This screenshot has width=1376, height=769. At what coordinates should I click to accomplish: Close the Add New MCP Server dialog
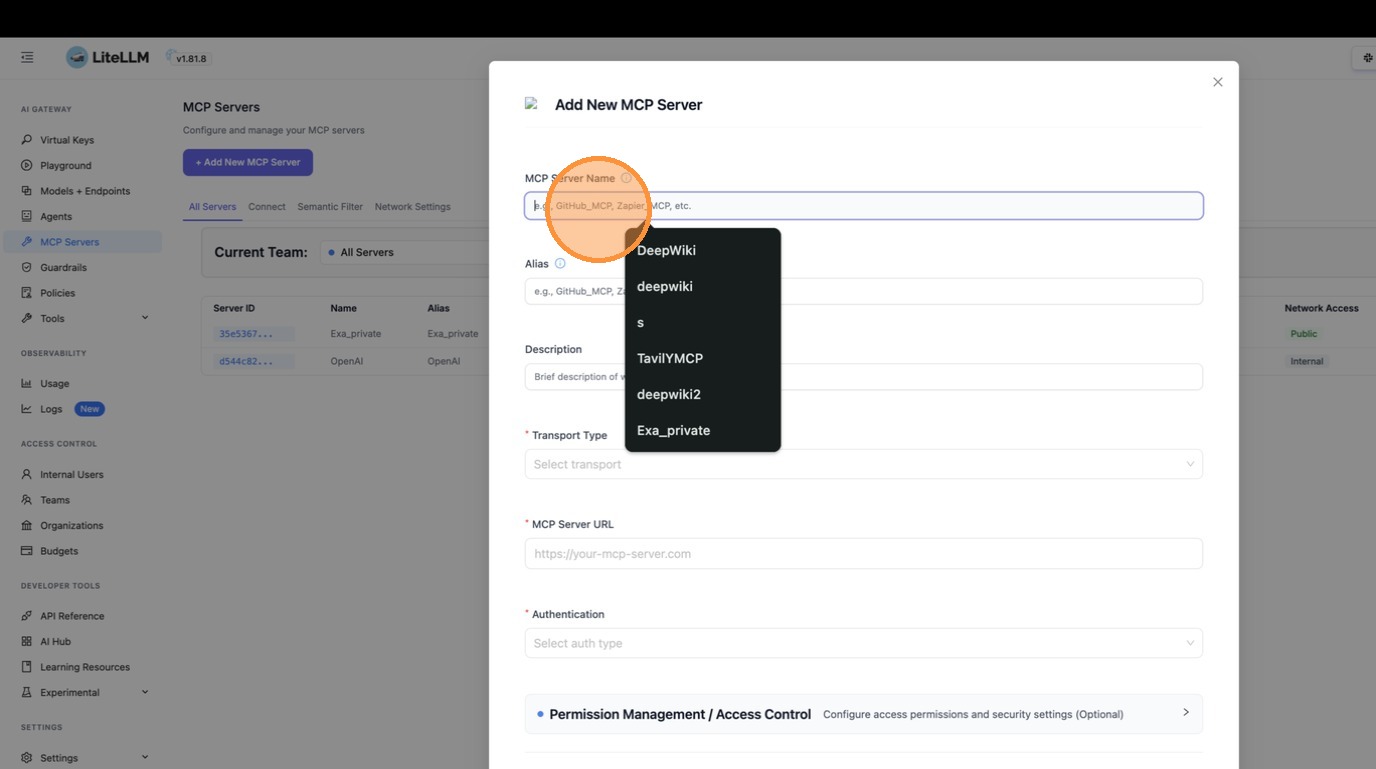point(1217,82)
